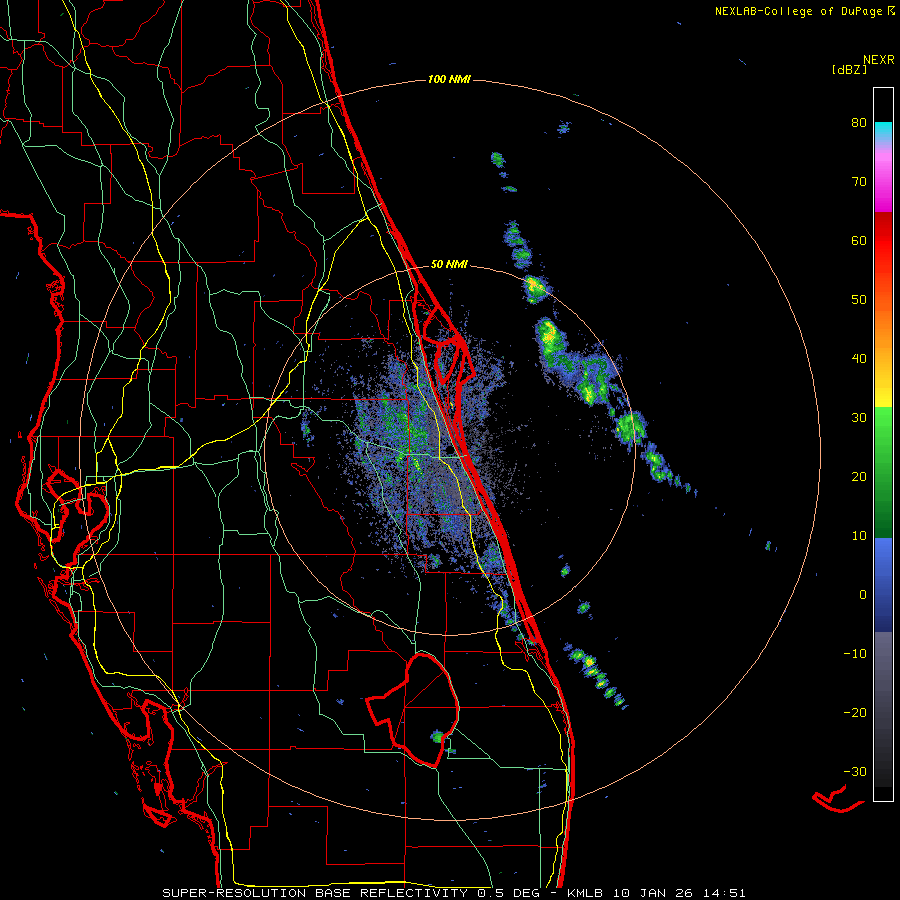Screen dimensions: 900x900
Task: Click the 80 value on the dBZ scale
Action: click(859, 122)
